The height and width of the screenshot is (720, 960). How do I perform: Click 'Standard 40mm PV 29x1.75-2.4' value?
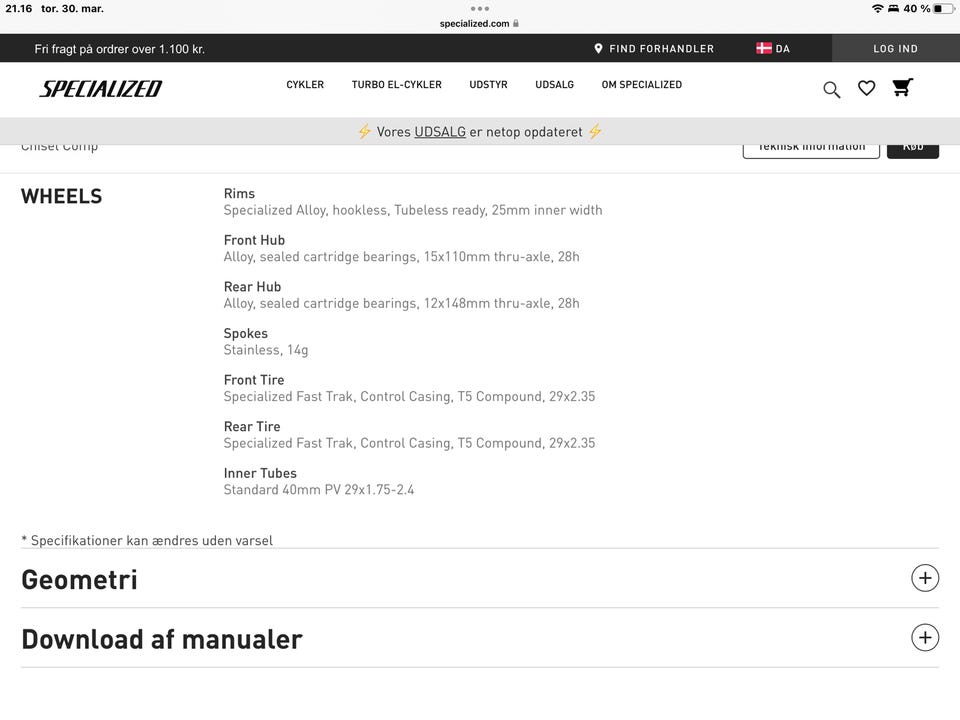coord(319,490)
